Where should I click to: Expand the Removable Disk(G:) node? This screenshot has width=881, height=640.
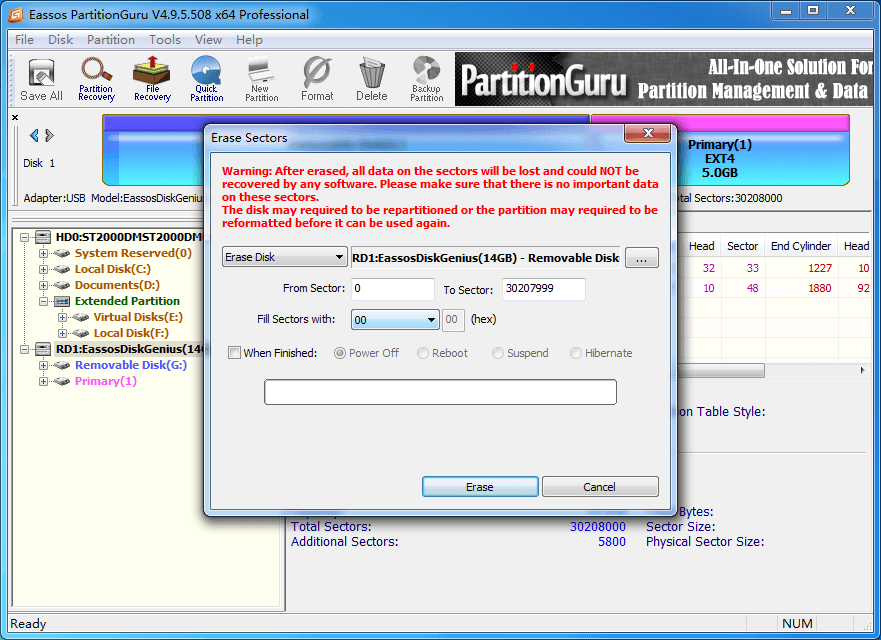point(43,366)
